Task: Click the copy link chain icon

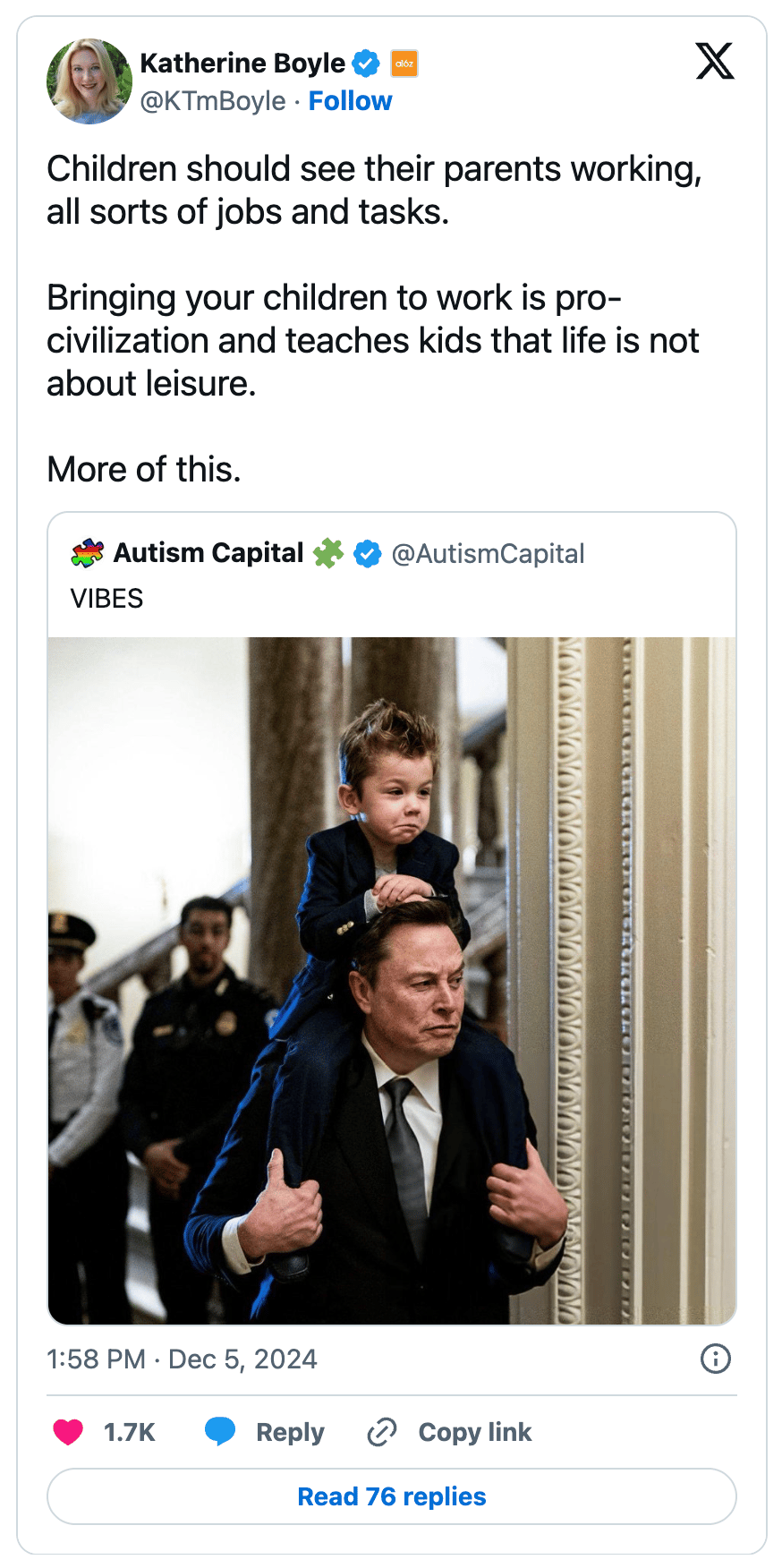Action: [x=382, y=1432]
